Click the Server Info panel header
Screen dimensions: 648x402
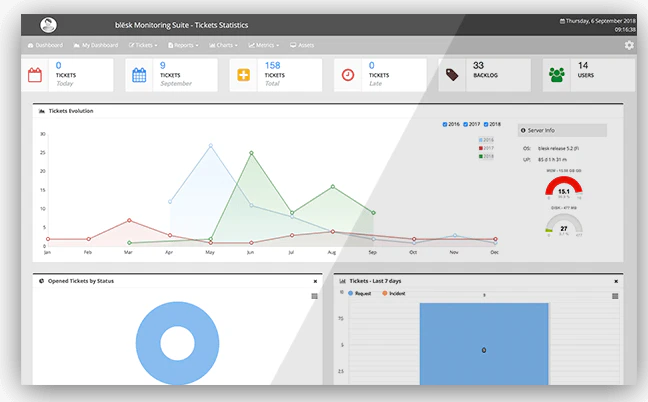562,130
